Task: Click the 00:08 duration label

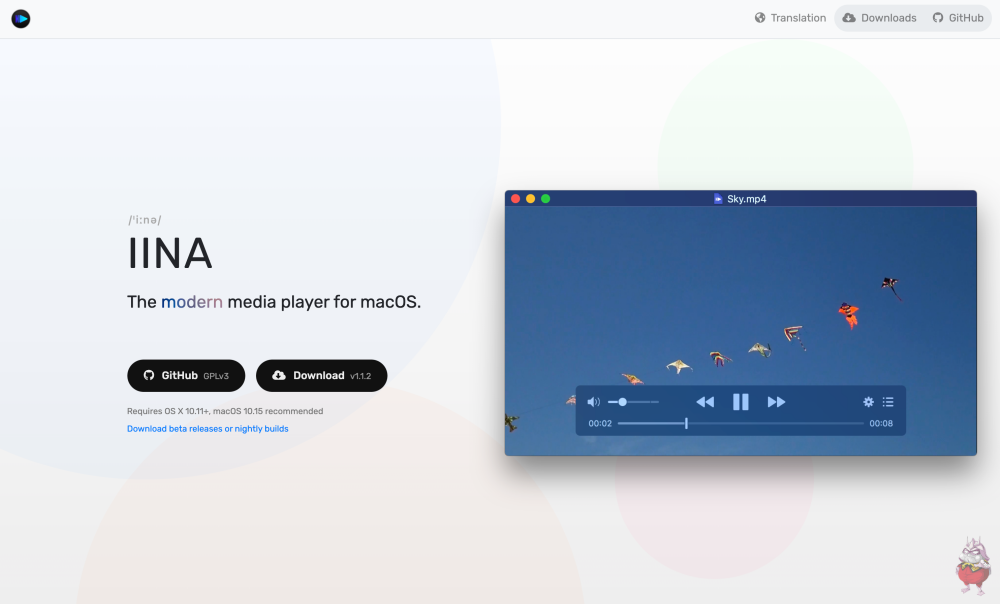Action: coord(881,423)
